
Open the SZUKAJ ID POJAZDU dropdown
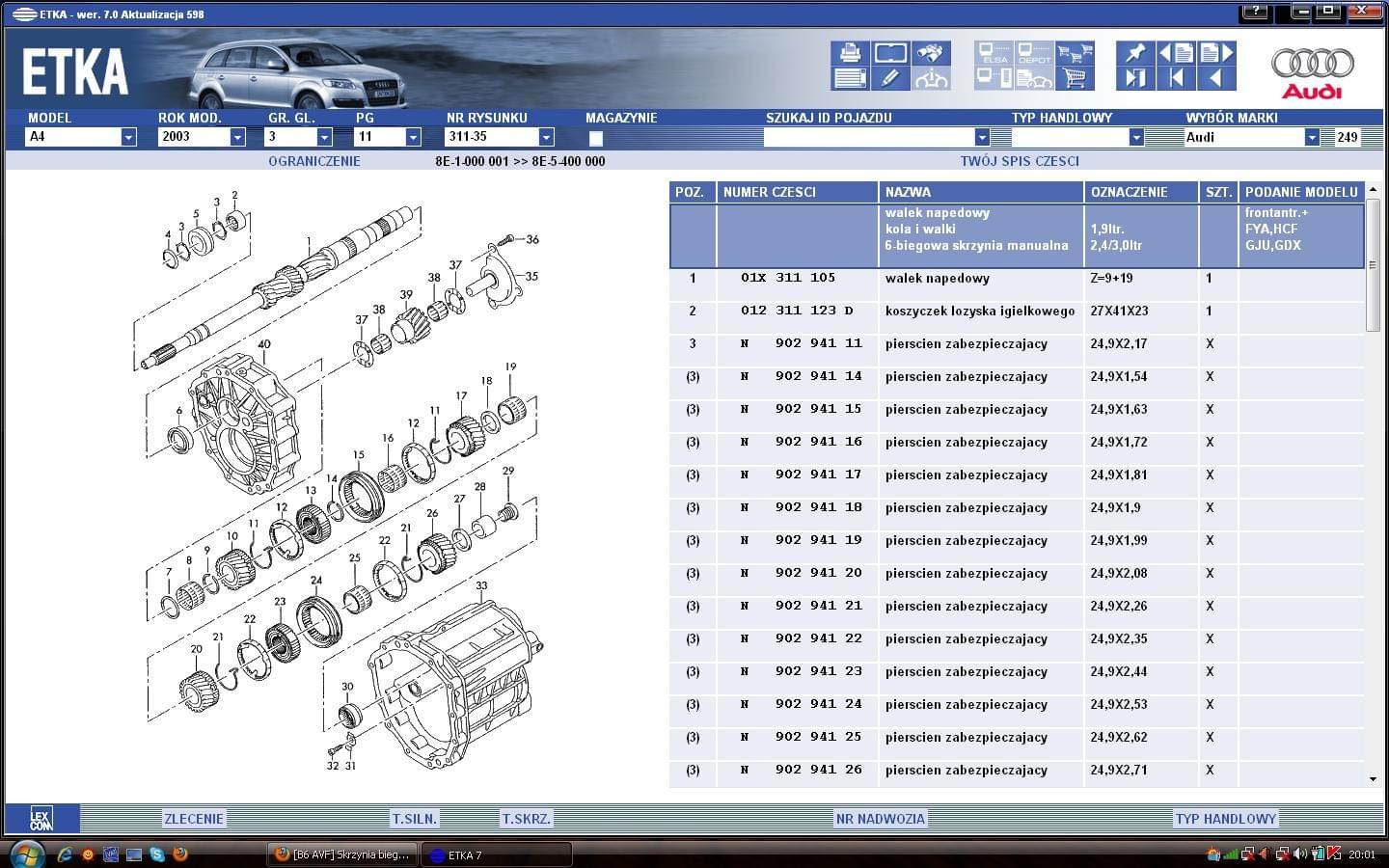[982, 137]
